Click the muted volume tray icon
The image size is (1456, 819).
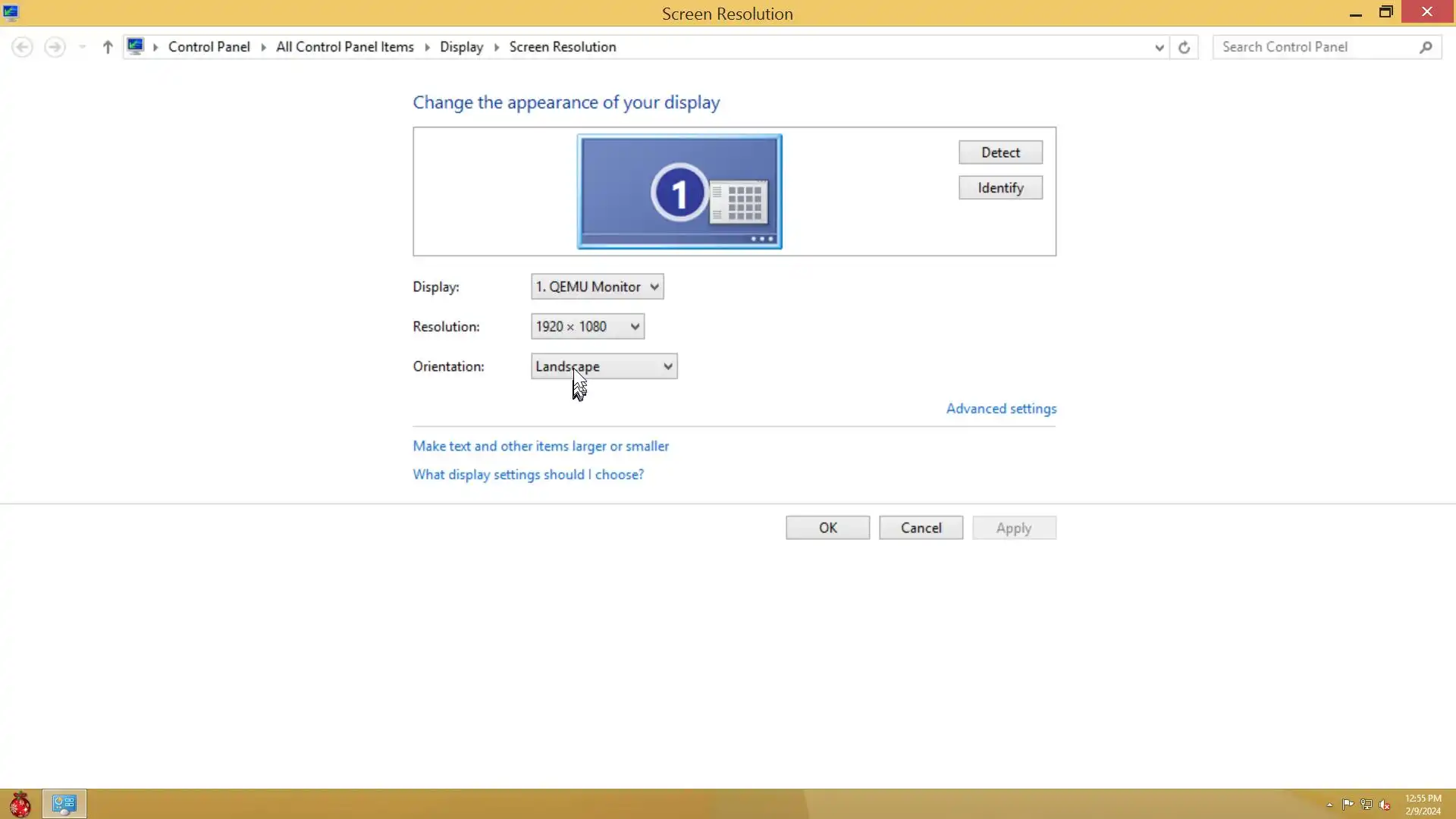click(x=1385, y=805)
